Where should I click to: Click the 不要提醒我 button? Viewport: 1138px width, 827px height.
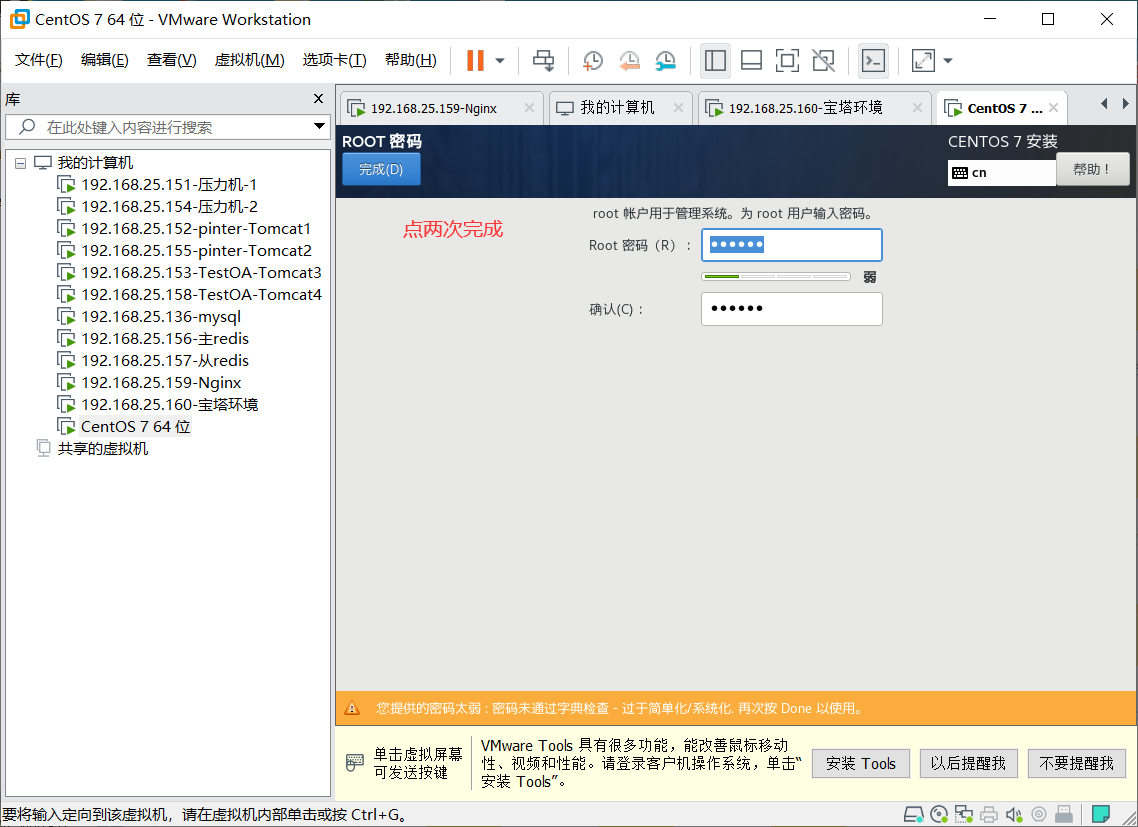1076,764
